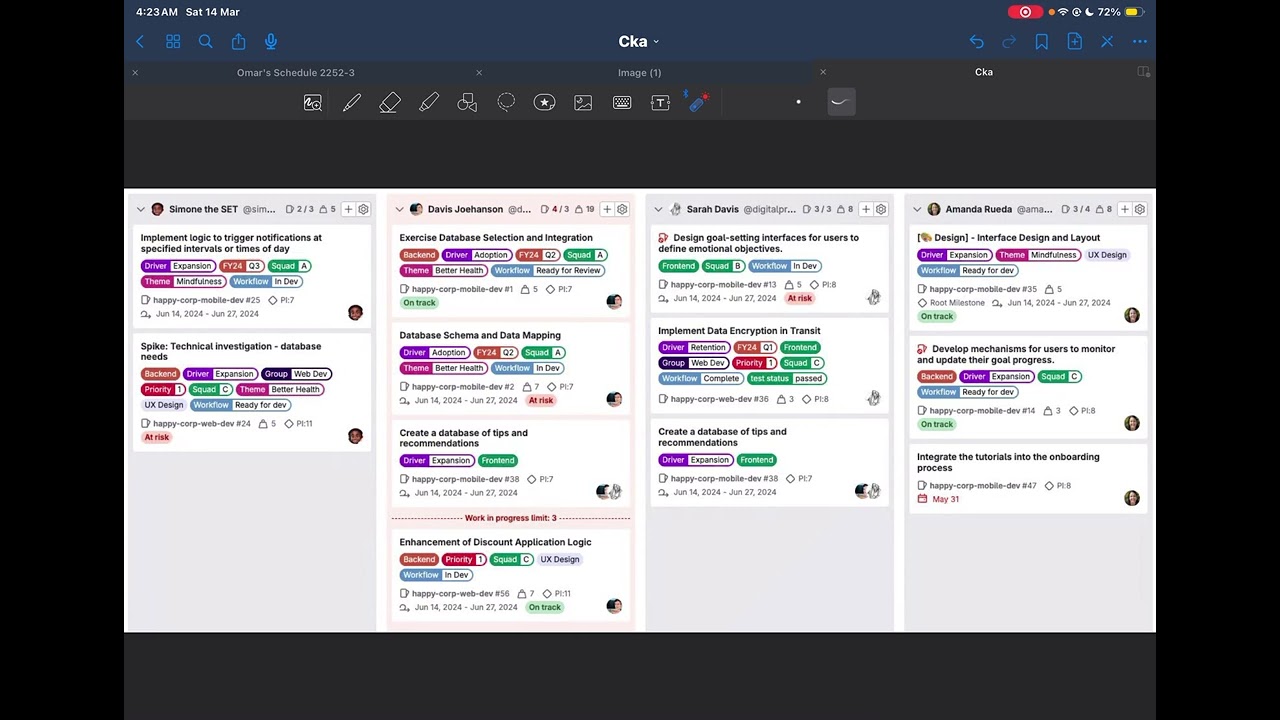Click the Root Milestone label
The height and width of the screenshot is (720, 1280).
tap(957, 303)
